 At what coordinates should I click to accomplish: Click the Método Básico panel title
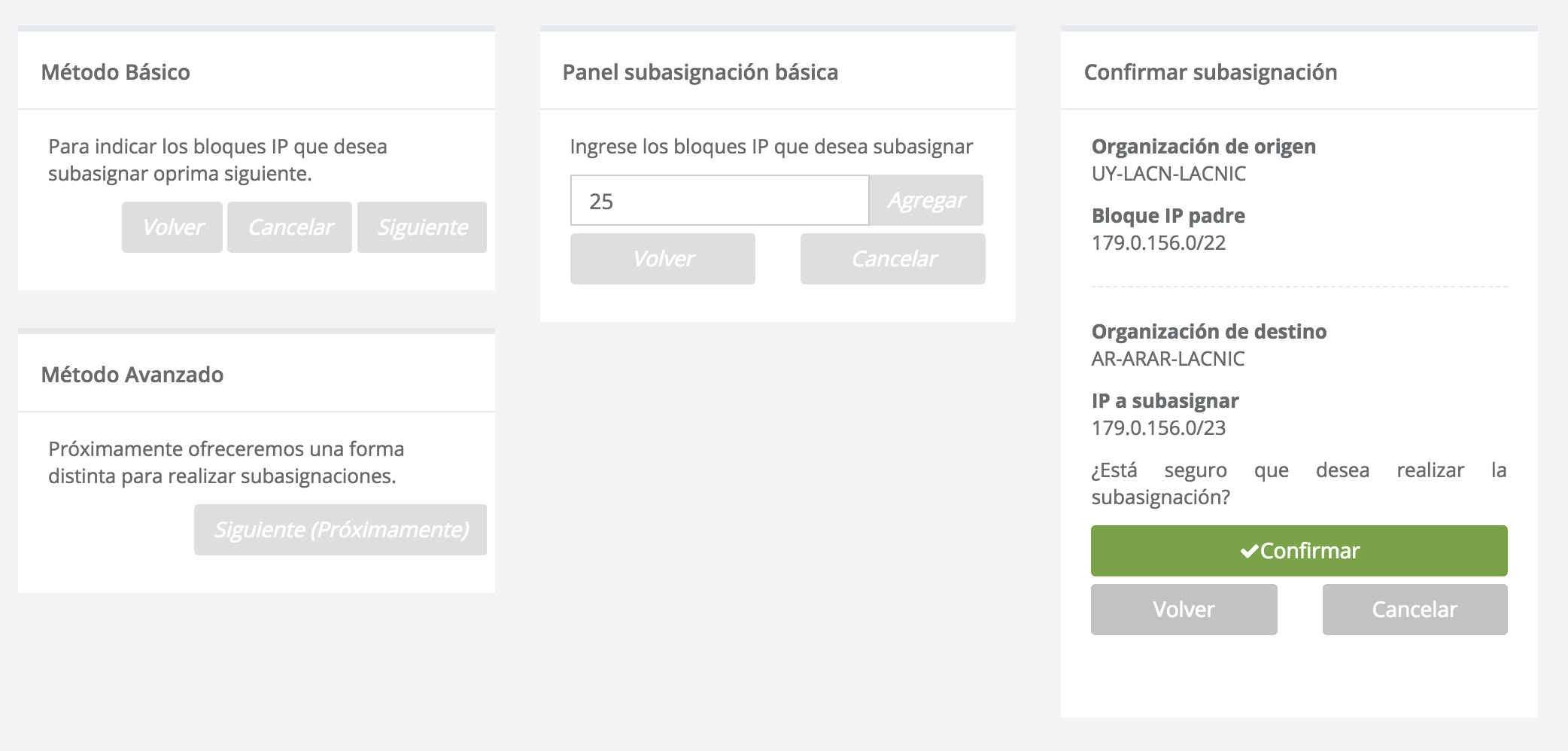click(x=117, y=71)
